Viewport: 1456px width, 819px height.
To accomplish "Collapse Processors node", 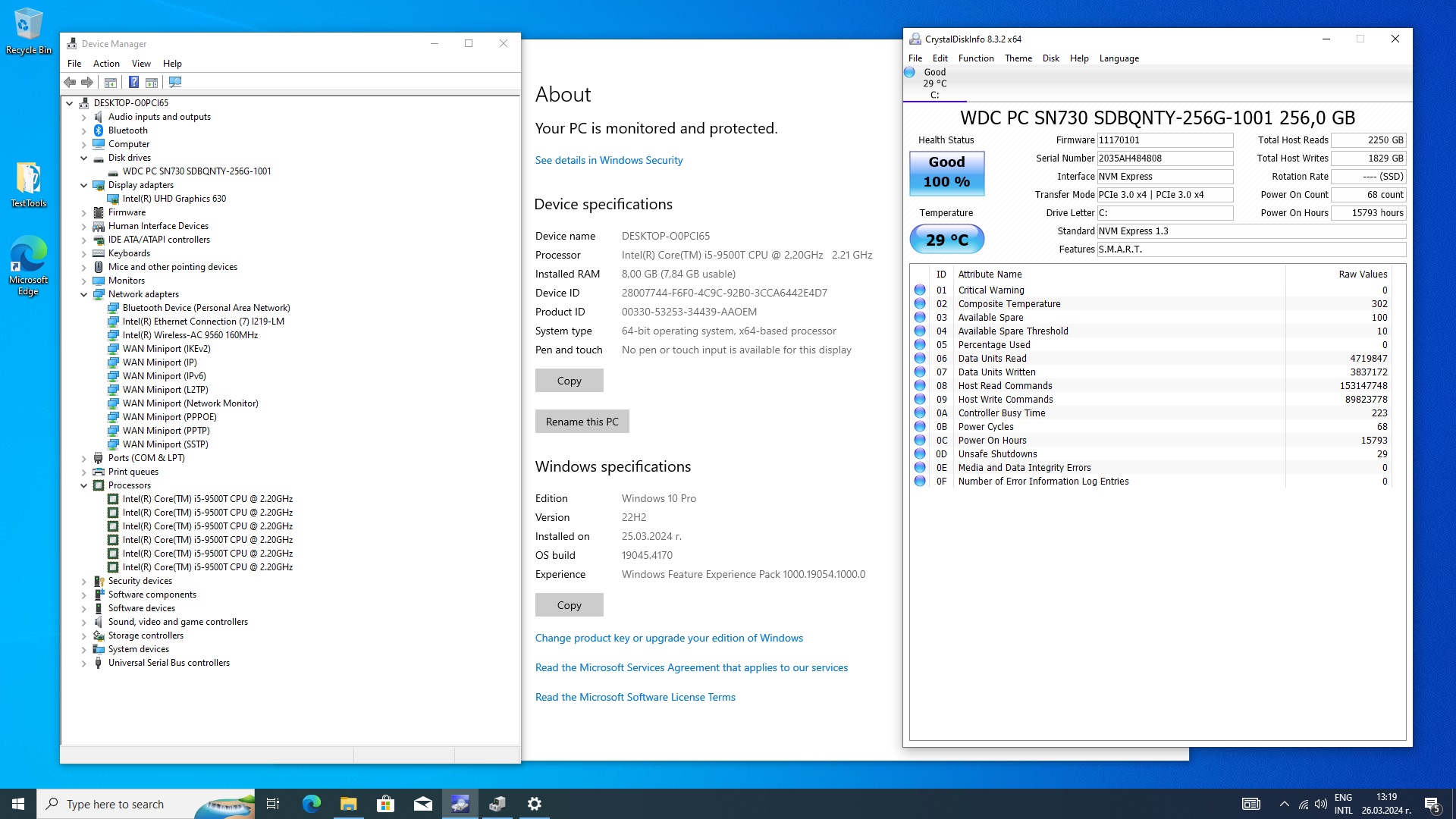I will click(84, 485).
